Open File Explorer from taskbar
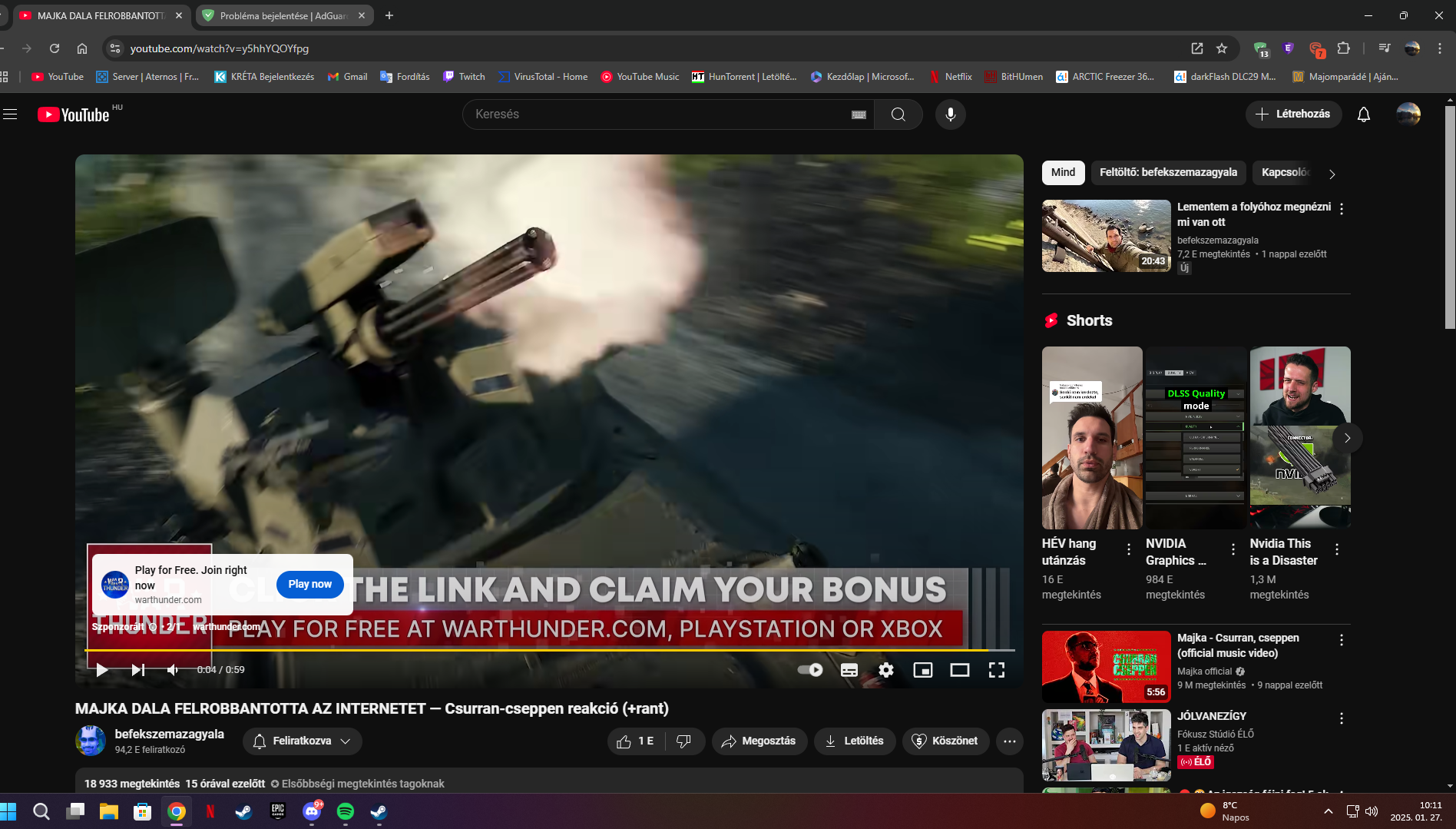Image resolution: width=1456 pixels, height=829 pixels. click(108, 811)
